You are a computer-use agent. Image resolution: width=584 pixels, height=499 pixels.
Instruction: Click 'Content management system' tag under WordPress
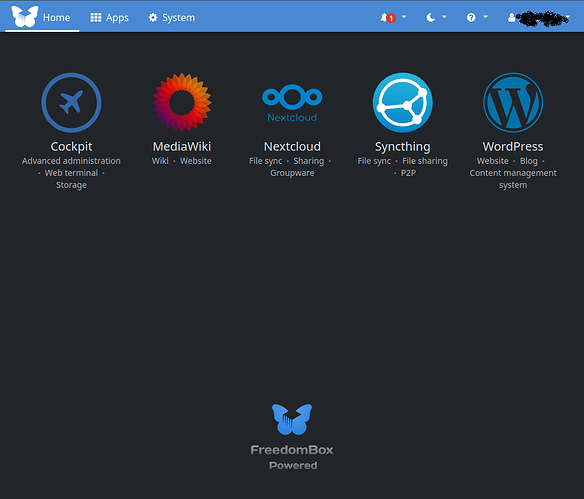(x=513, y=179)
